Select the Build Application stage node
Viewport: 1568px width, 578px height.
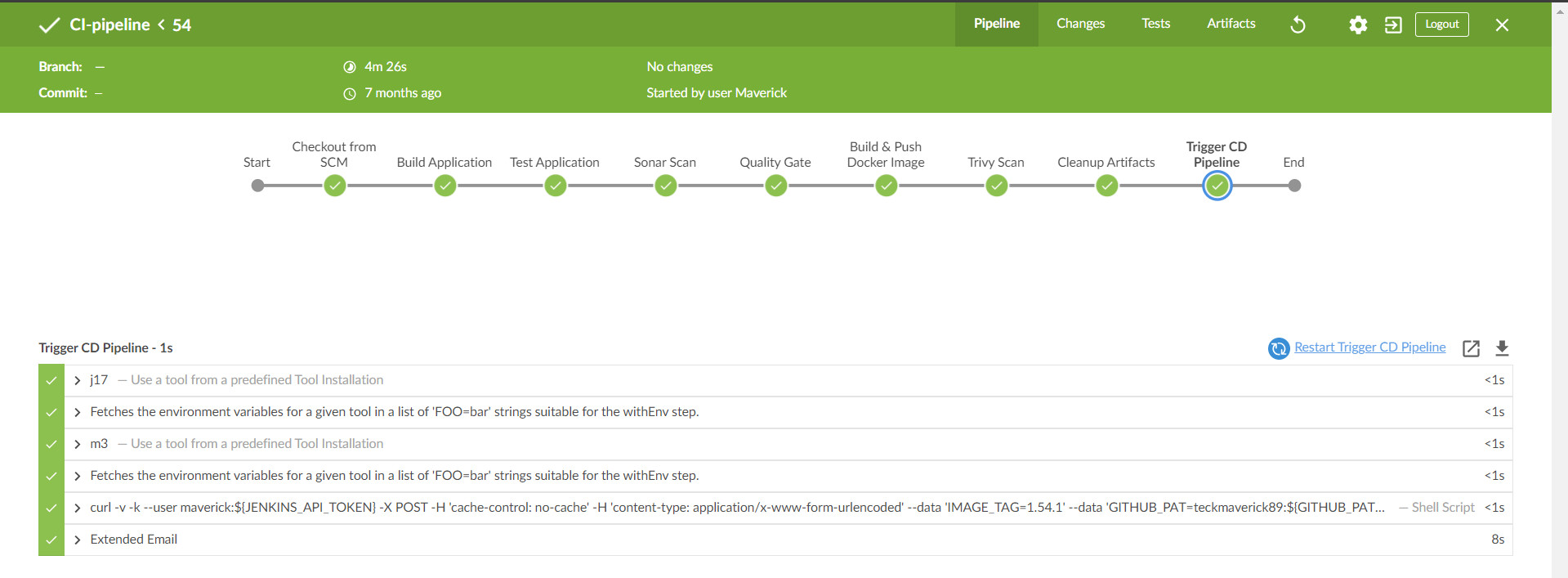pos(445,186)
